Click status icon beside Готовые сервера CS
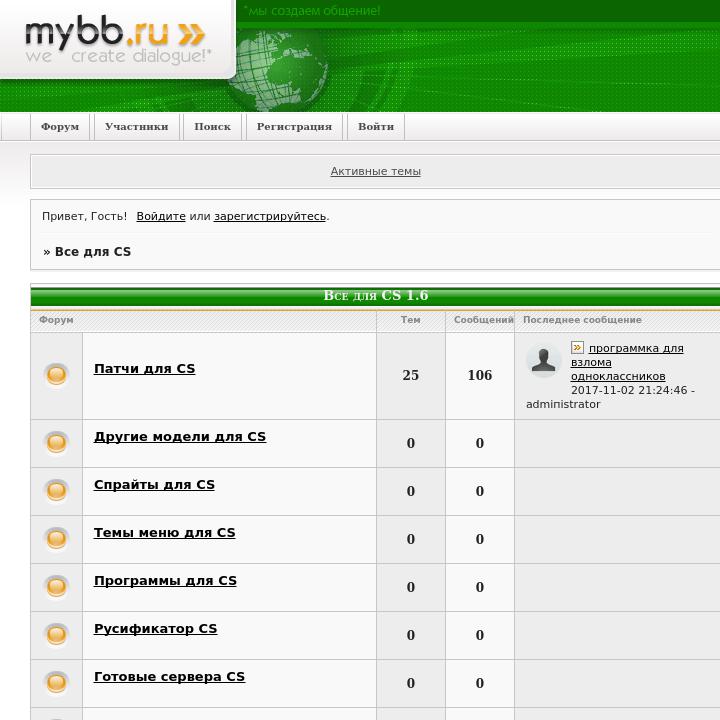This screenshot has width=720, height=720. (x=56, y=683)
